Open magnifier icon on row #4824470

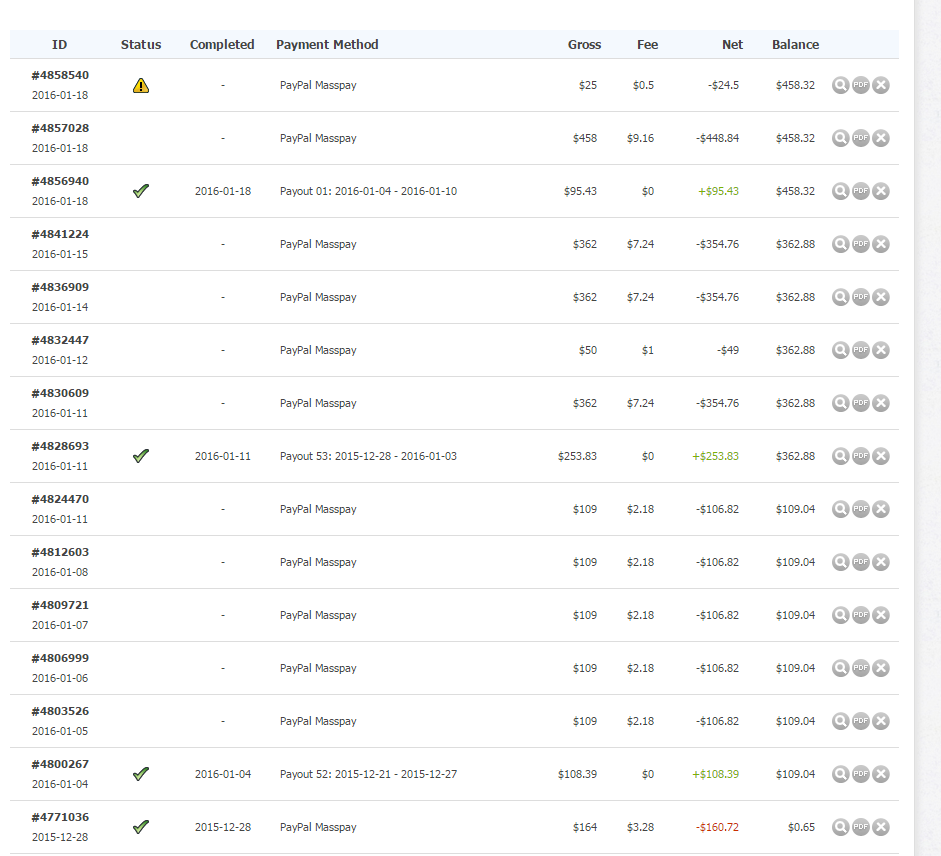click(x=841, y=509)
